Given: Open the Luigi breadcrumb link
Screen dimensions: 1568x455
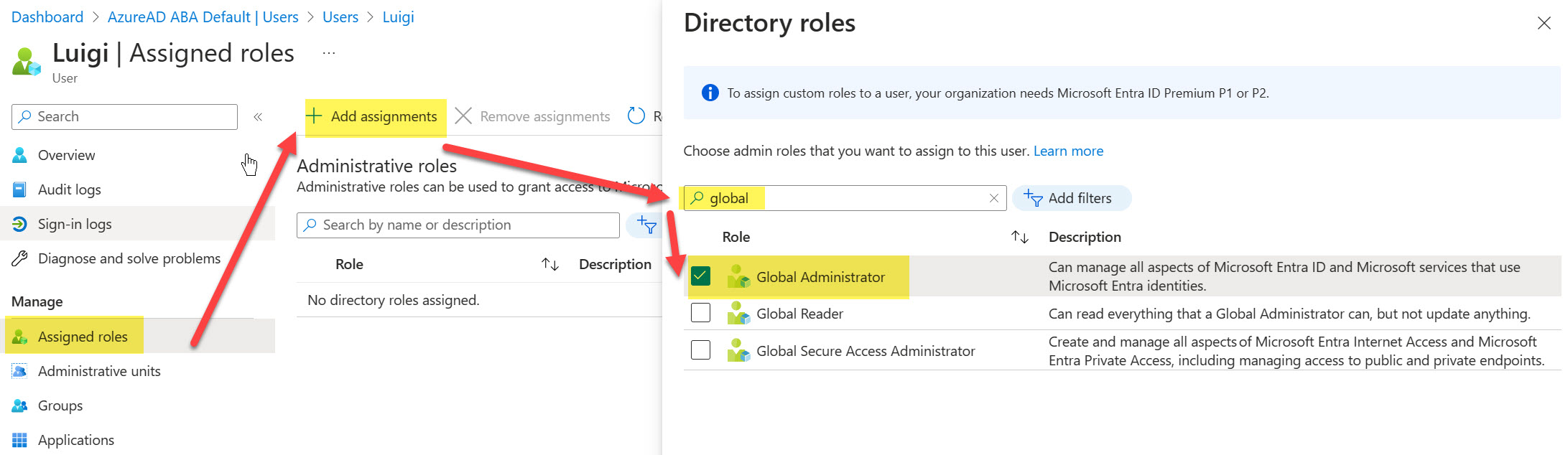Looking at the screenshot, I should coord(398,17).
